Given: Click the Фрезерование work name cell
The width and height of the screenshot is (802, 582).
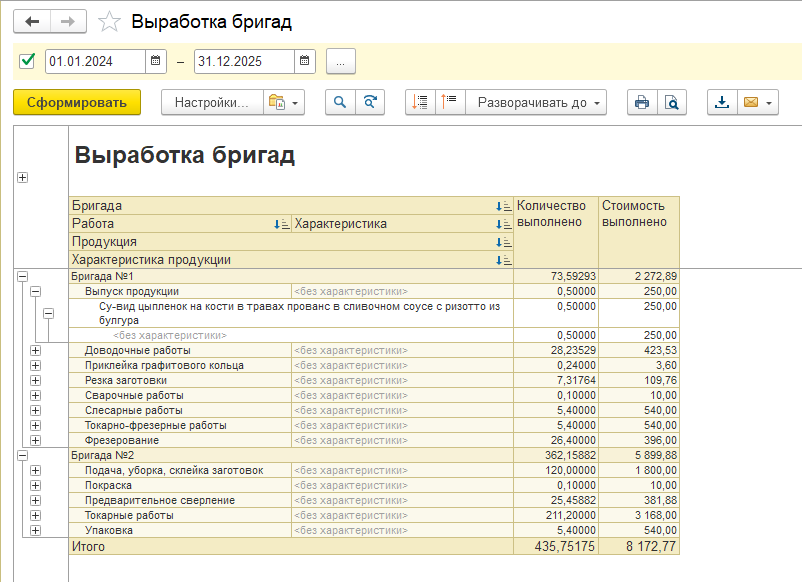Looking at the screenshot, I should coord(180,440).
